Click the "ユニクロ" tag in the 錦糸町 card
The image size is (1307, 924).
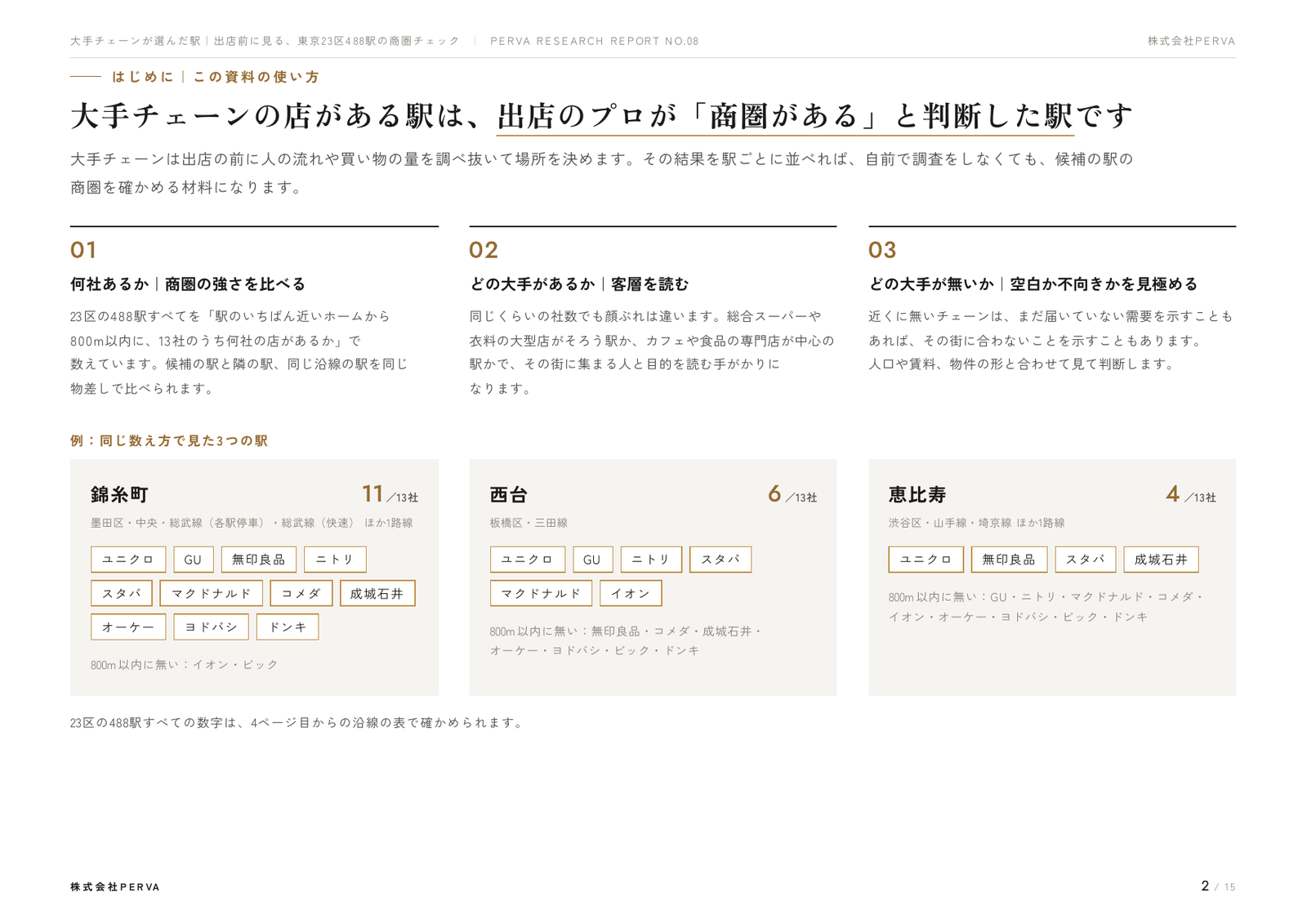coord(128,560)
